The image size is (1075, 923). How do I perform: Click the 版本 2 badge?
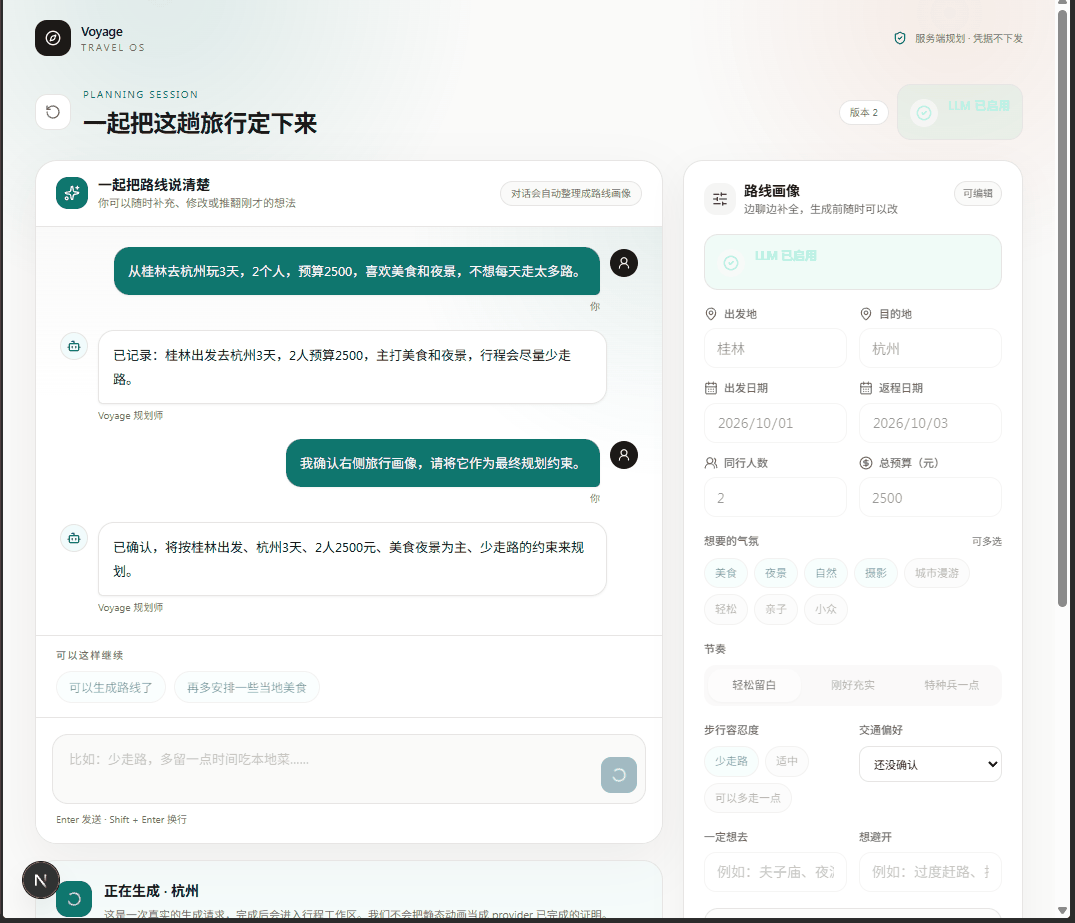pyautogui.click(x=863, y=112)
